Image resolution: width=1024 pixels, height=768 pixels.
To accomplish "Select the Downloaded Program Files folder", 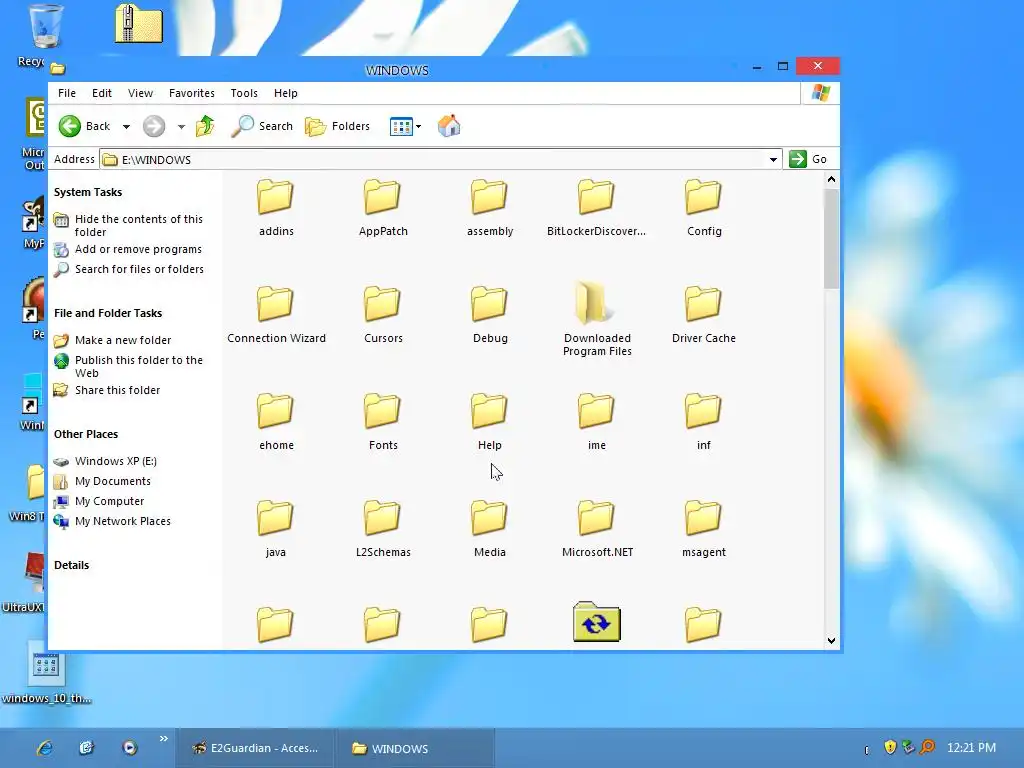I will [597, 320].
